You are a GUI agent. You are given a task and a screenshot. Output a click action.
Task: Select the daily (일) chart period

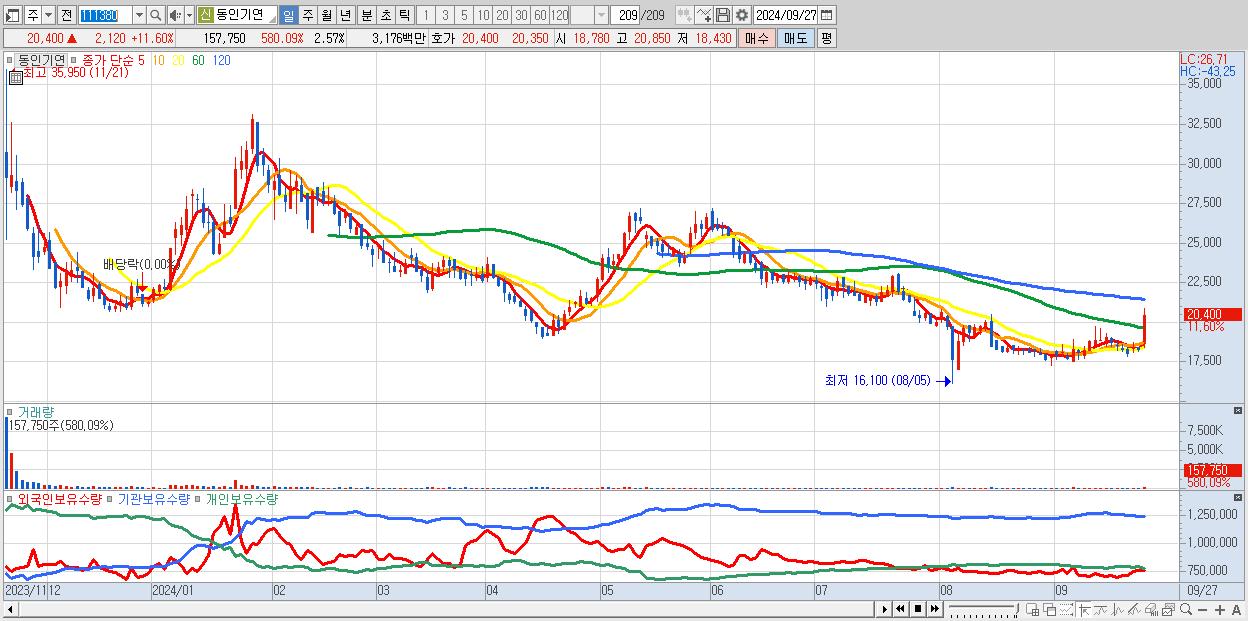pos(288,15)
